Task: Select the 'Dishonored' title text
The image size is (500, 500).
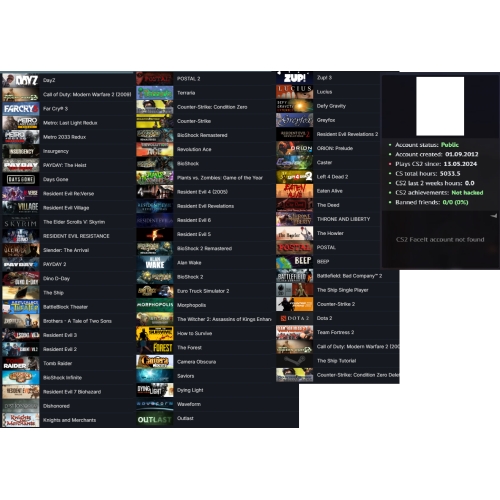Action: pyautogui.click(x=56, y=406)
